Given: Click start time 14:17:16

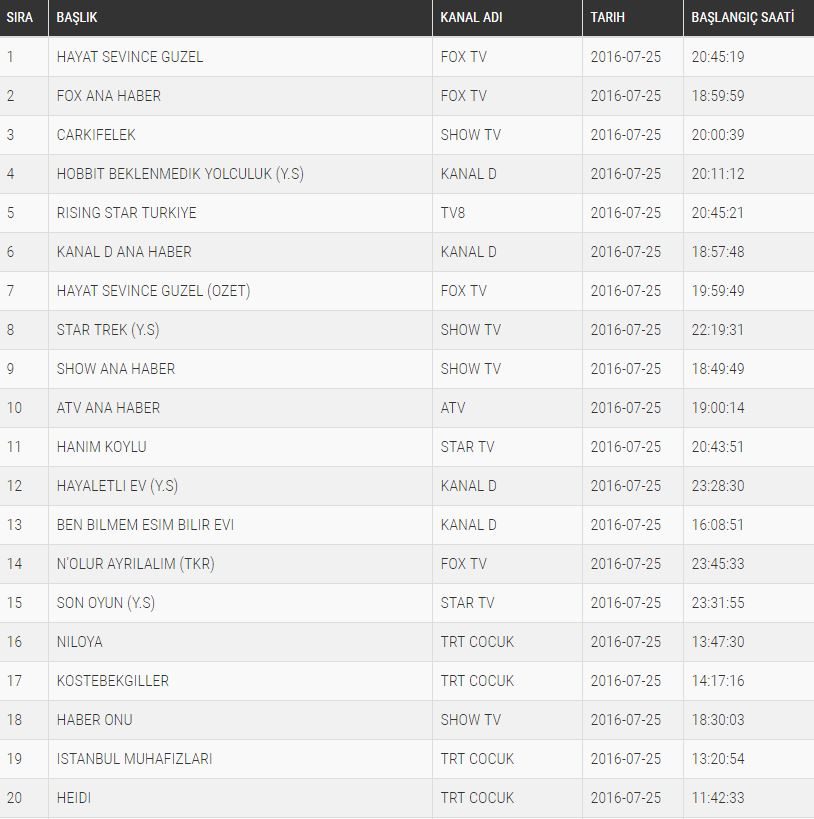Looking at the screenshot, I should click(x=718, y=681).
